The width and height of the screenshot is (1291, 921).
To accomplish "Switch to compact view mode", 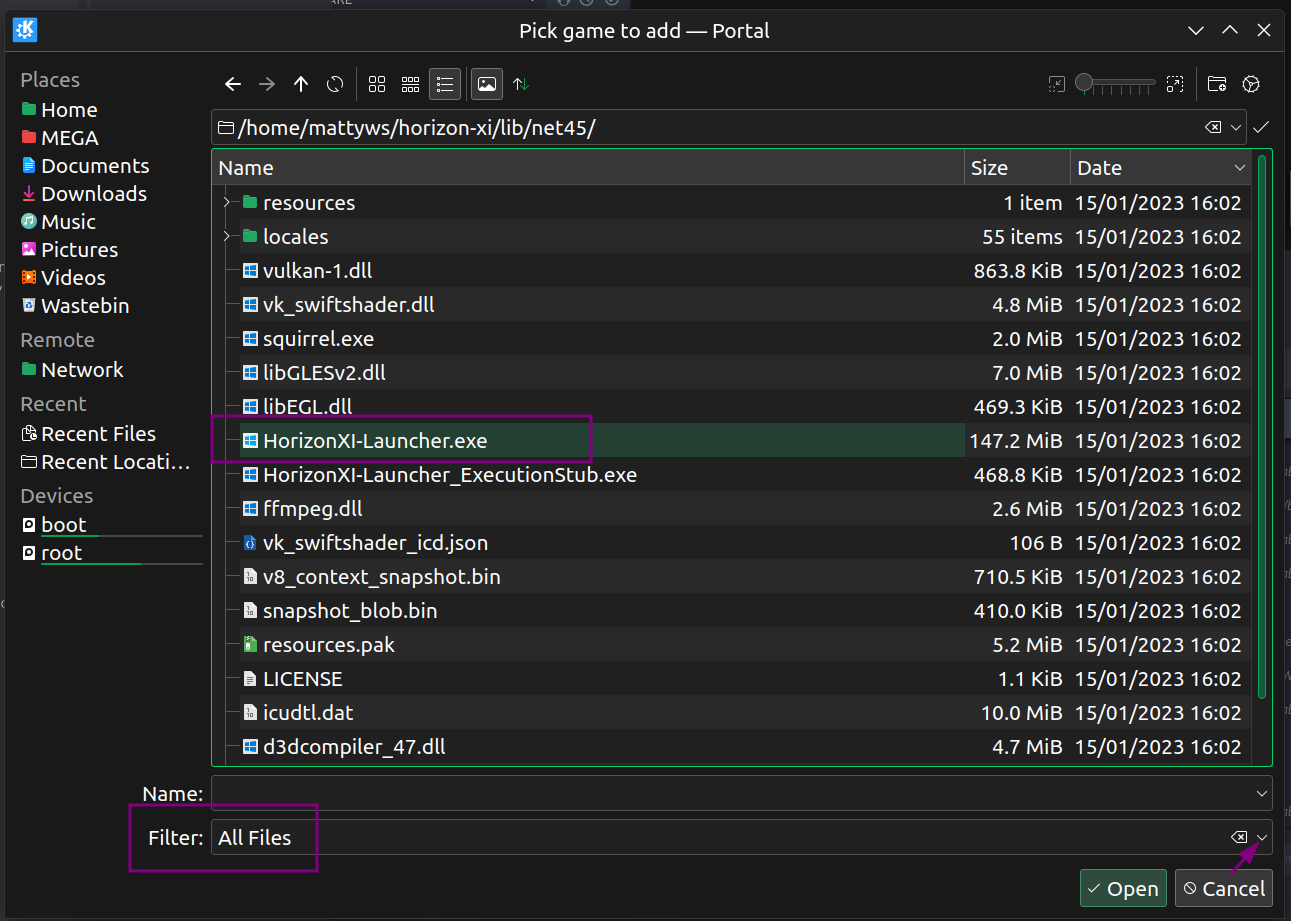I will click(410, 84).
